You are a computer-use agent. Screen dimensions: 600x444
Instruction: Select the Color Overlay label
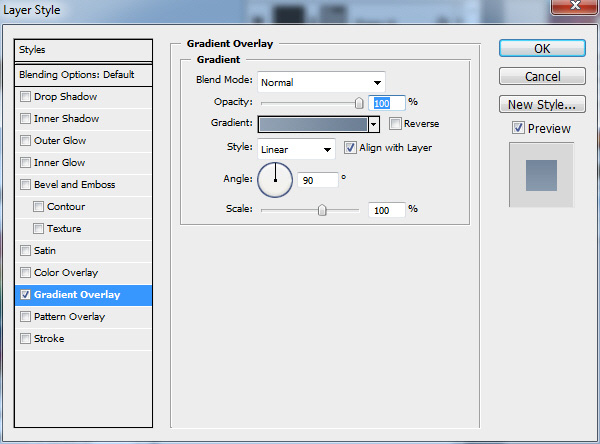coord(66,273)
